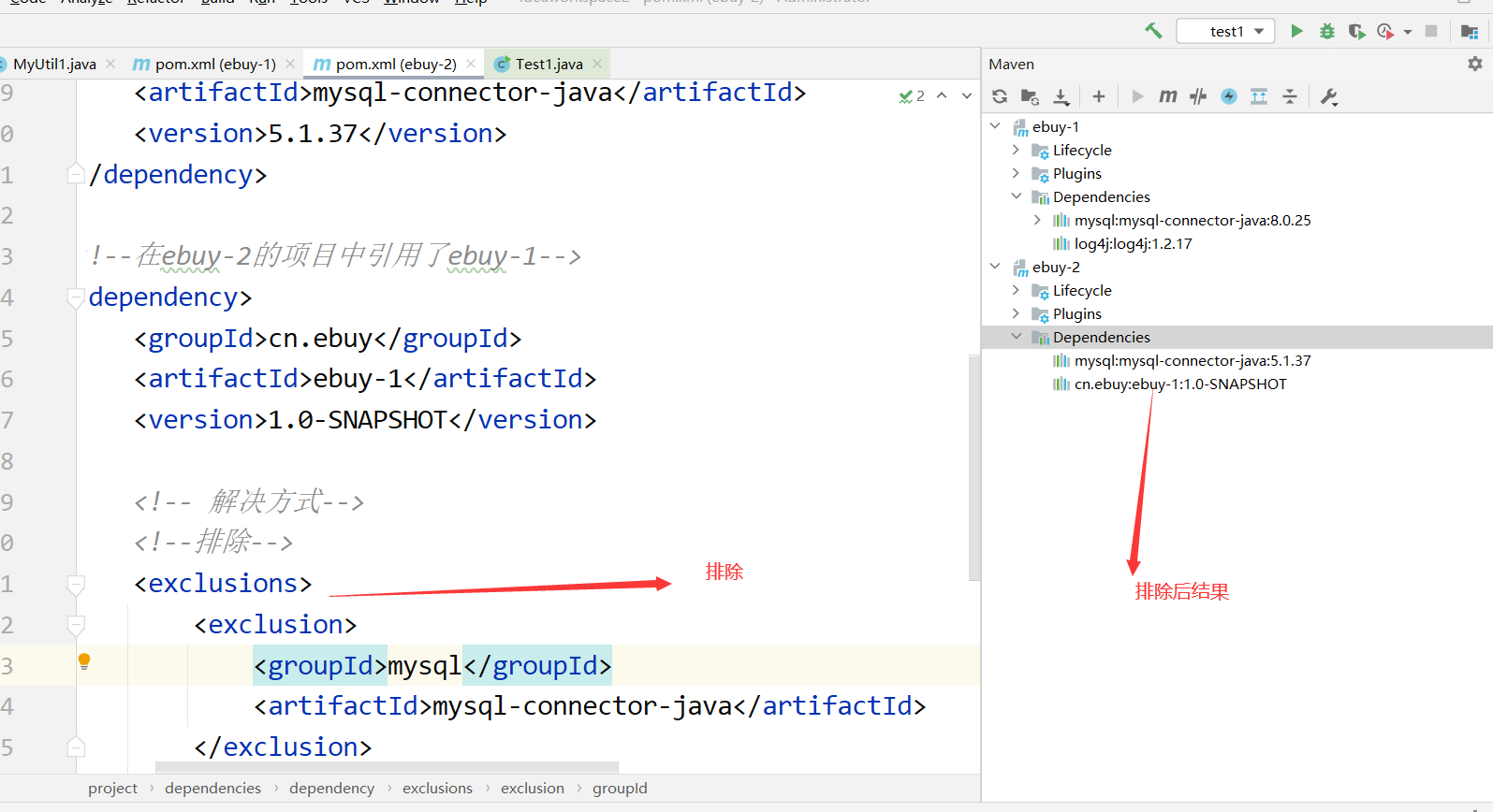This screenshot has height=812, width=1493.
Task: Click the Maven panel run build icon
Action: click(x=1137, y=96)
